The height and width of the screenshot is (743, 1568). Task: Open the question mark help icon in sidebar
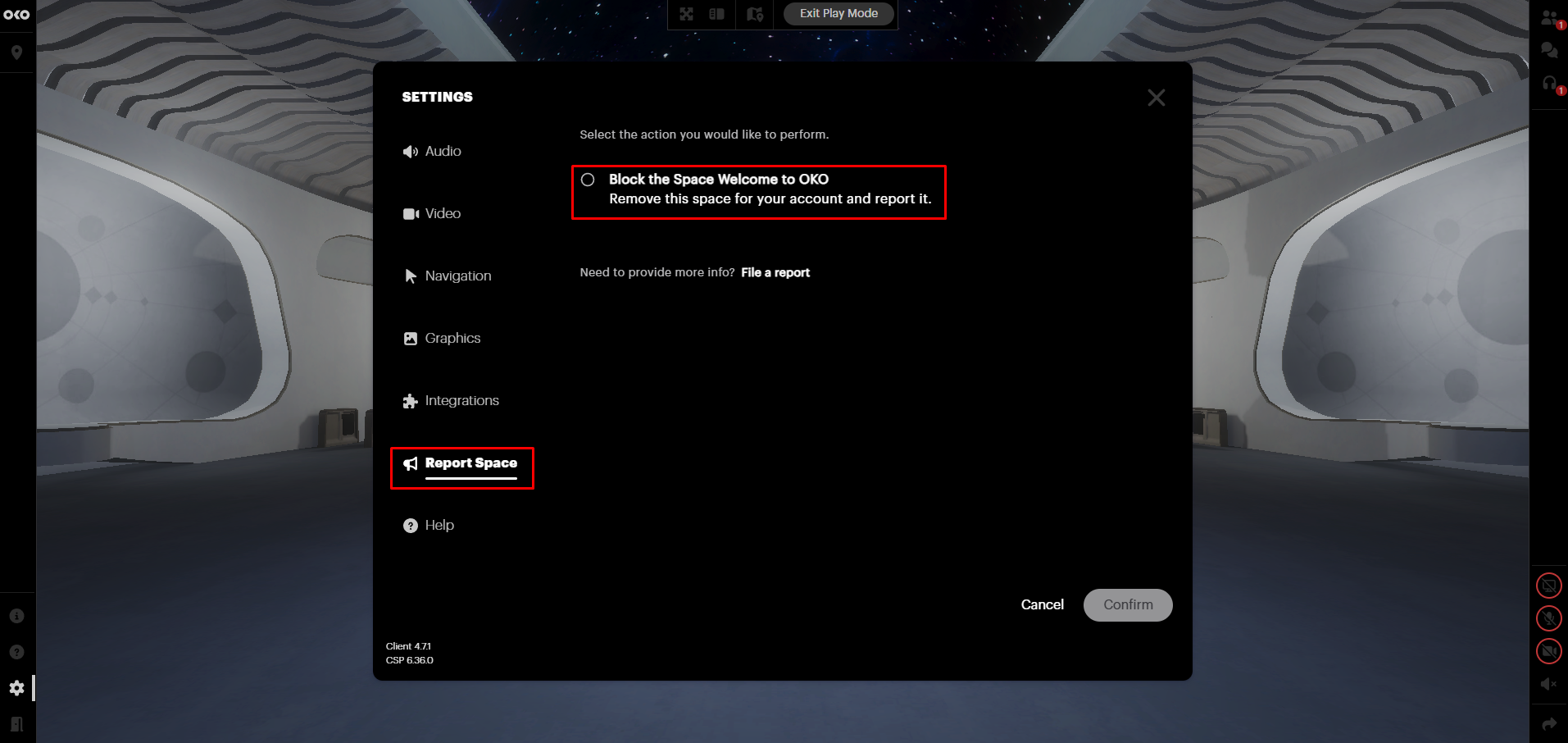pos(16,652)
